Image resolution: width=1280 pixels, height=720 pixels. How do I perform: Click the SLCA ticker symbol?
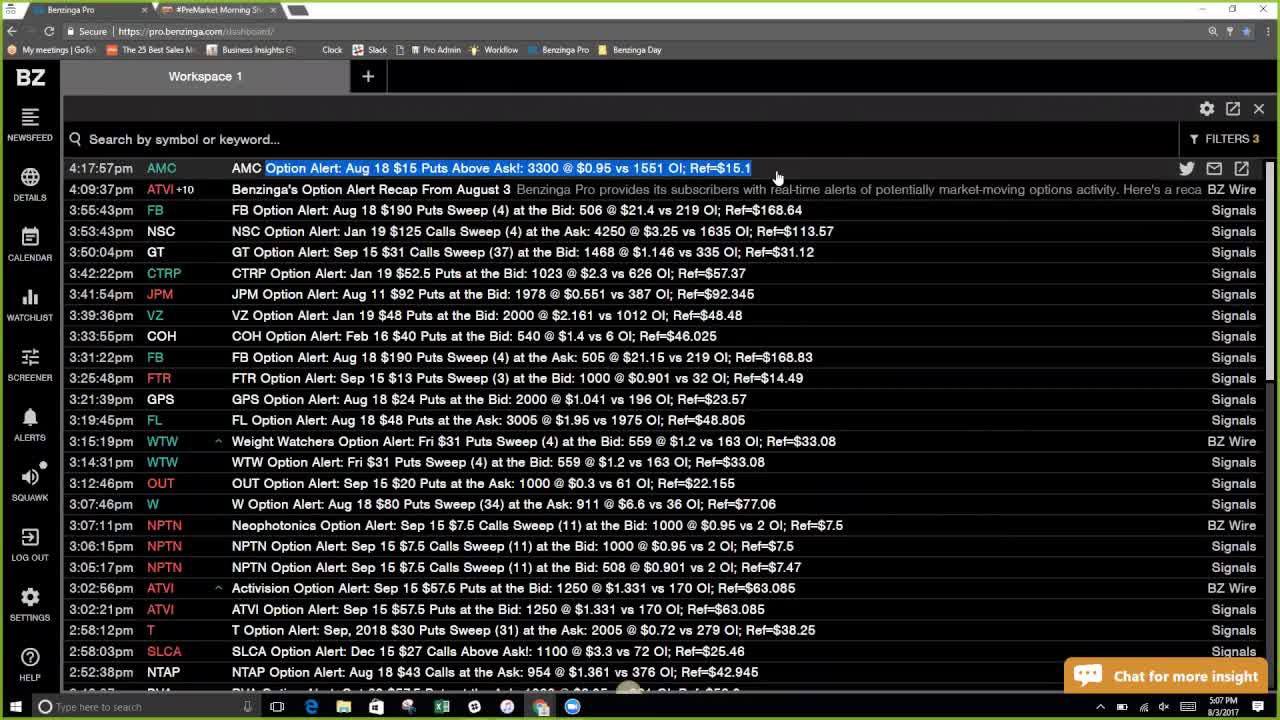164,651
